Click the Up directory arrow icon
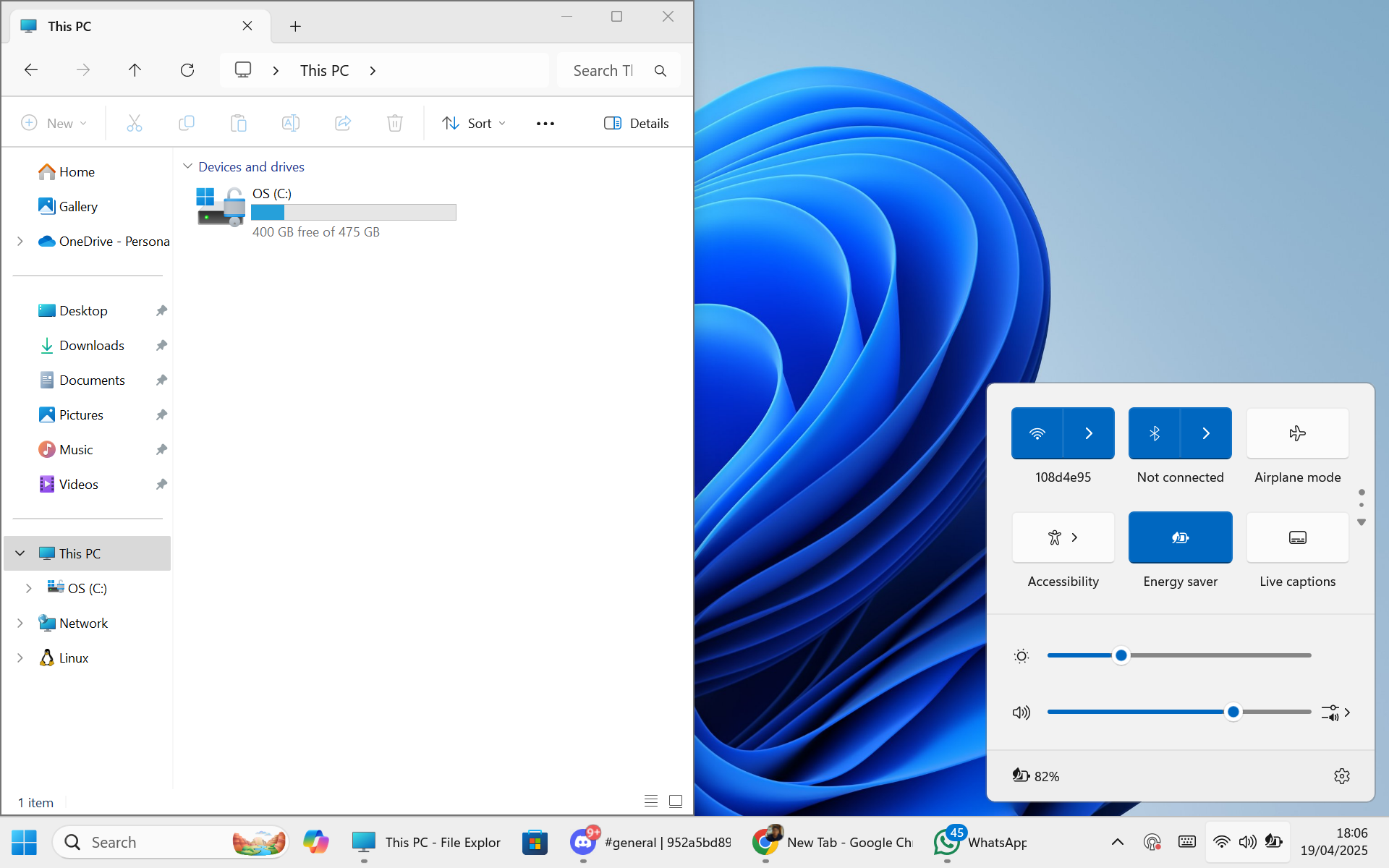 pyautogui.click(x=135, y=70)
